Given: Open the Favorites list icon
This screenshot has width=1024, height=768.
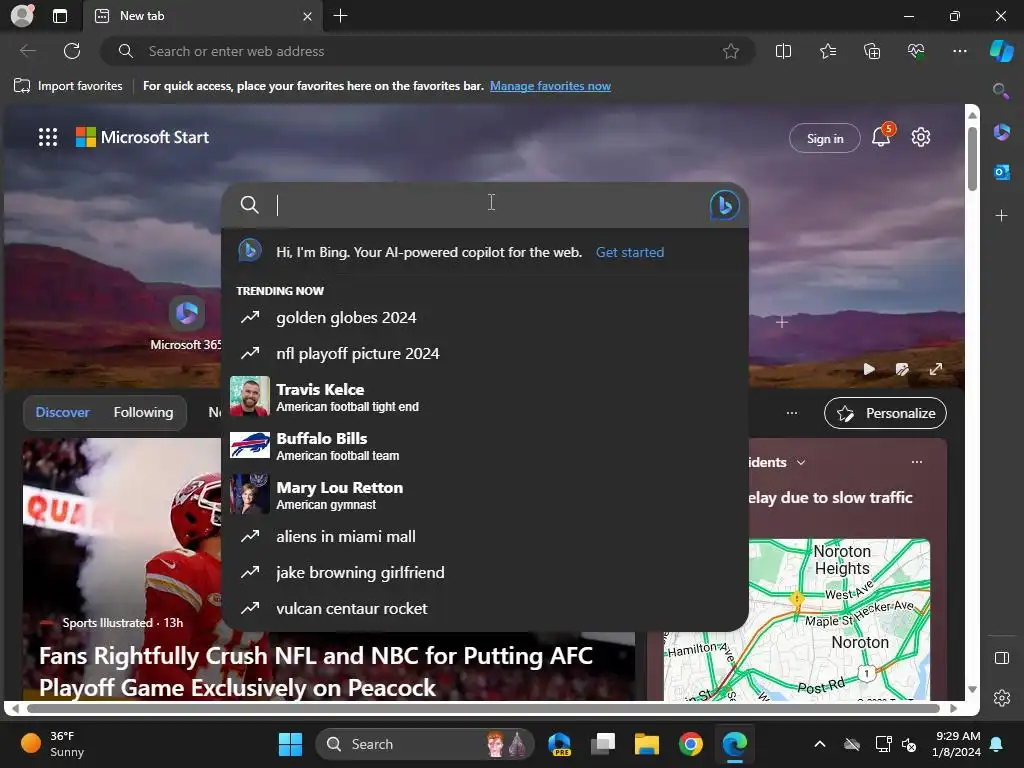Looking at the screenshot, I should point(827,51).
